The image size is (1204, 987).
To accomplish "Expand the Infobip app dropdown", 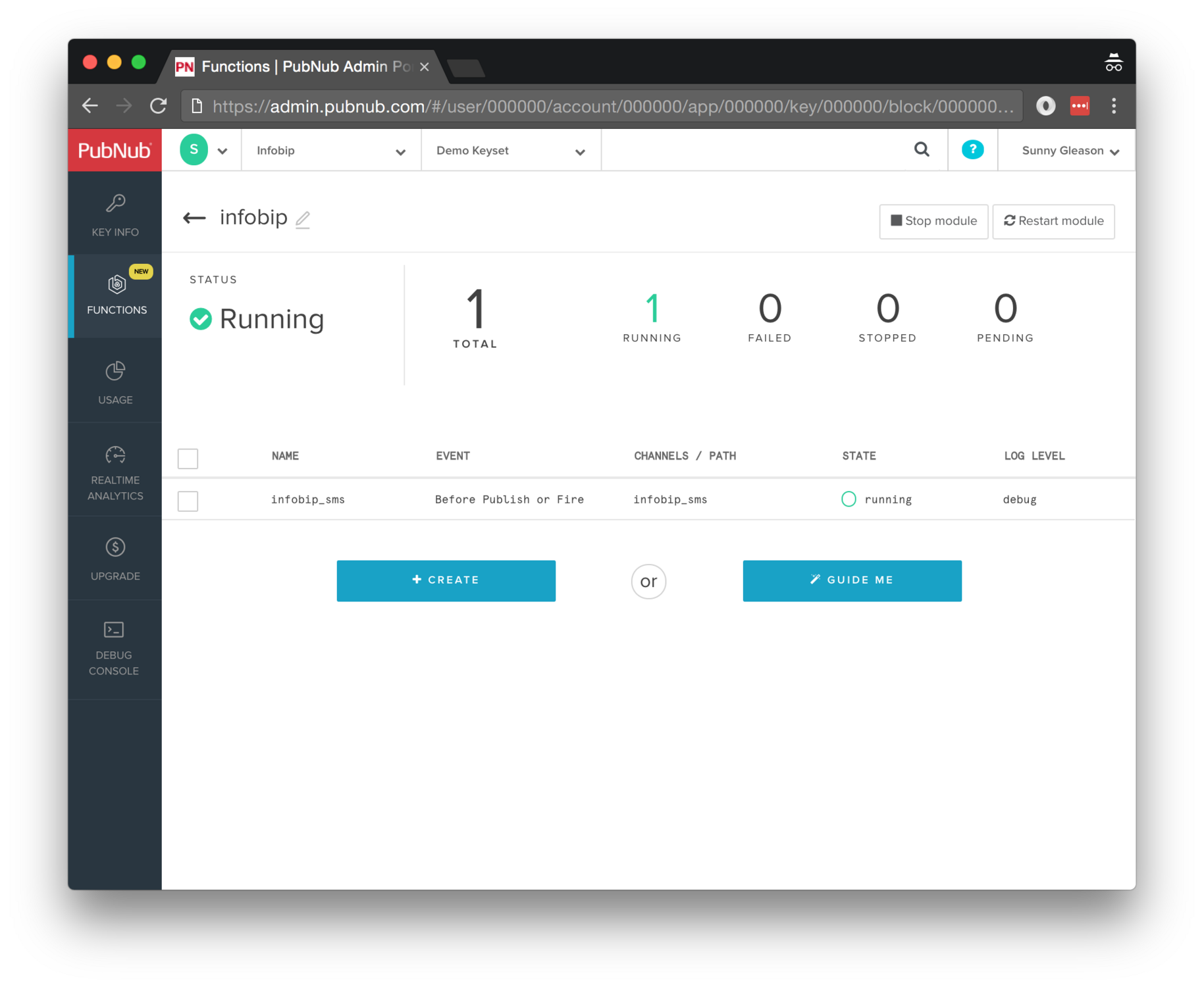I will click(x=331, y=151).
